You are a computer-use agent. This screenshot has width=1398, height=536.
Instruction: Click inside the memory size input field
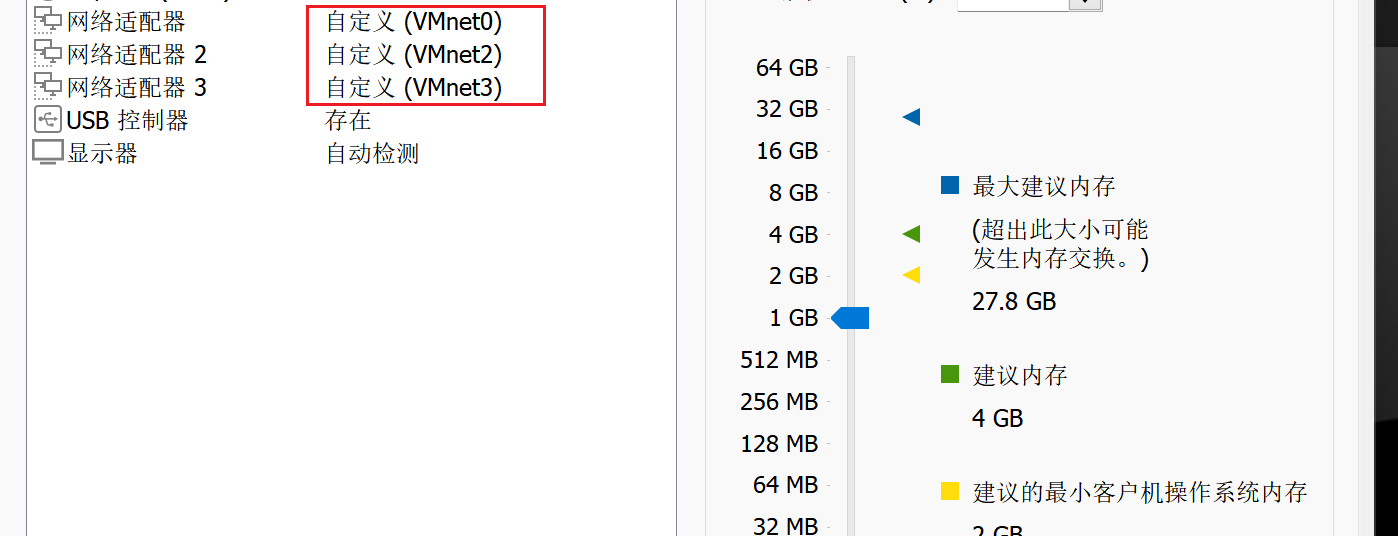tap(1012, 4)
